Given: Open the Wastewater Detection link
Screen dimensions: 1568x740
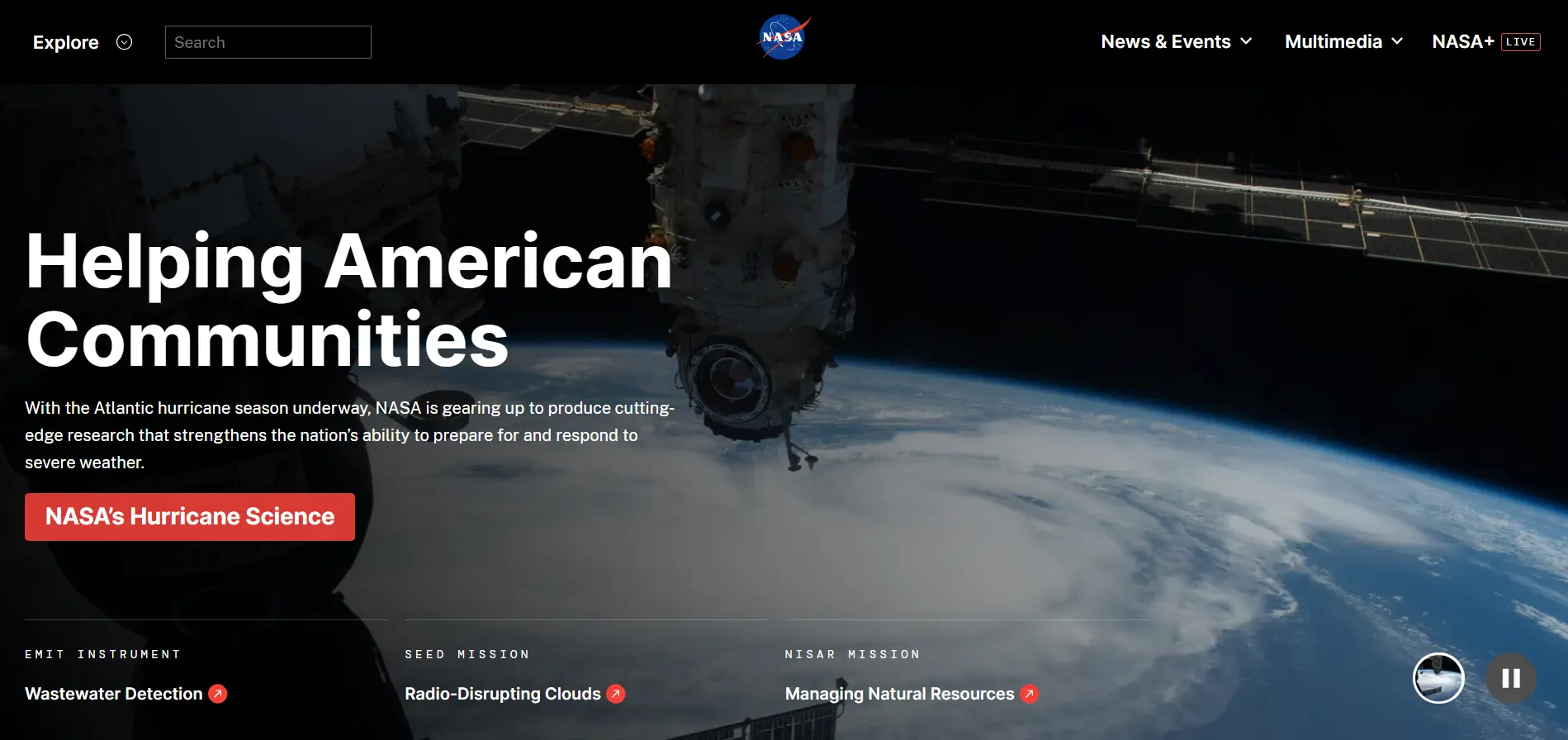Looking at the screenshot, I should [x=114, y=694].
